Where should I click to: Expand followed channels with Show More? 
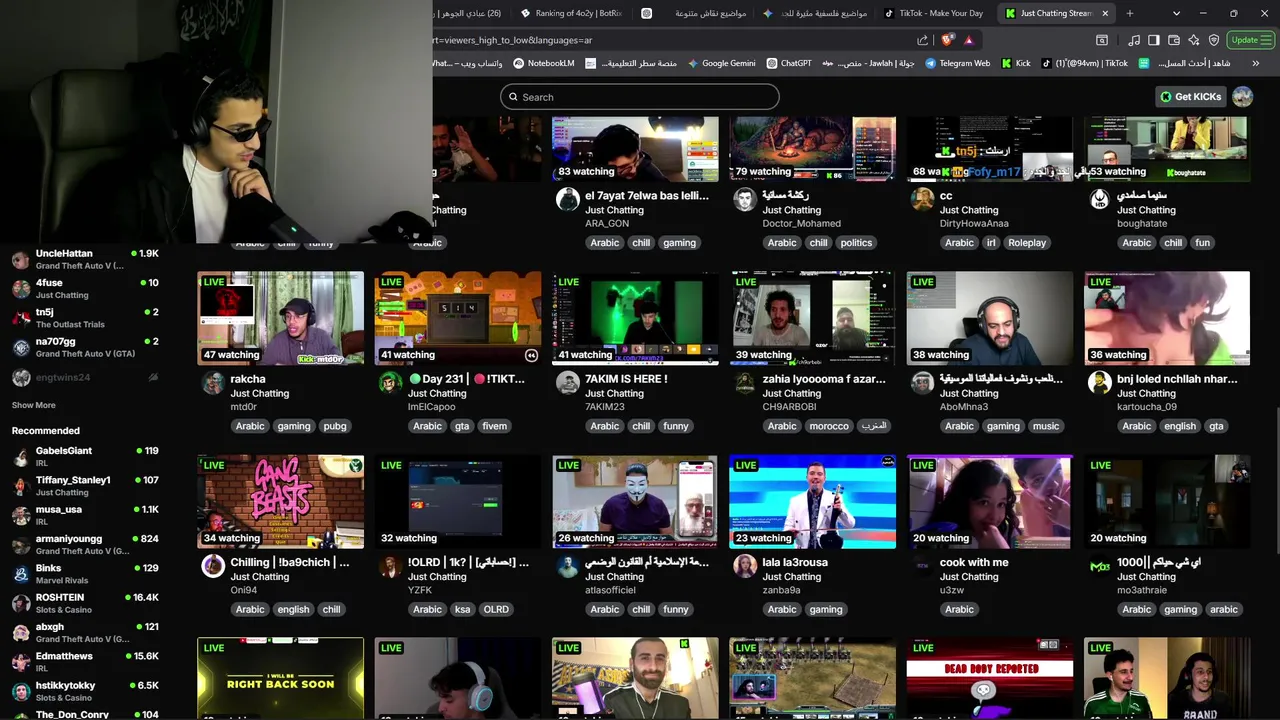point(33,405)
